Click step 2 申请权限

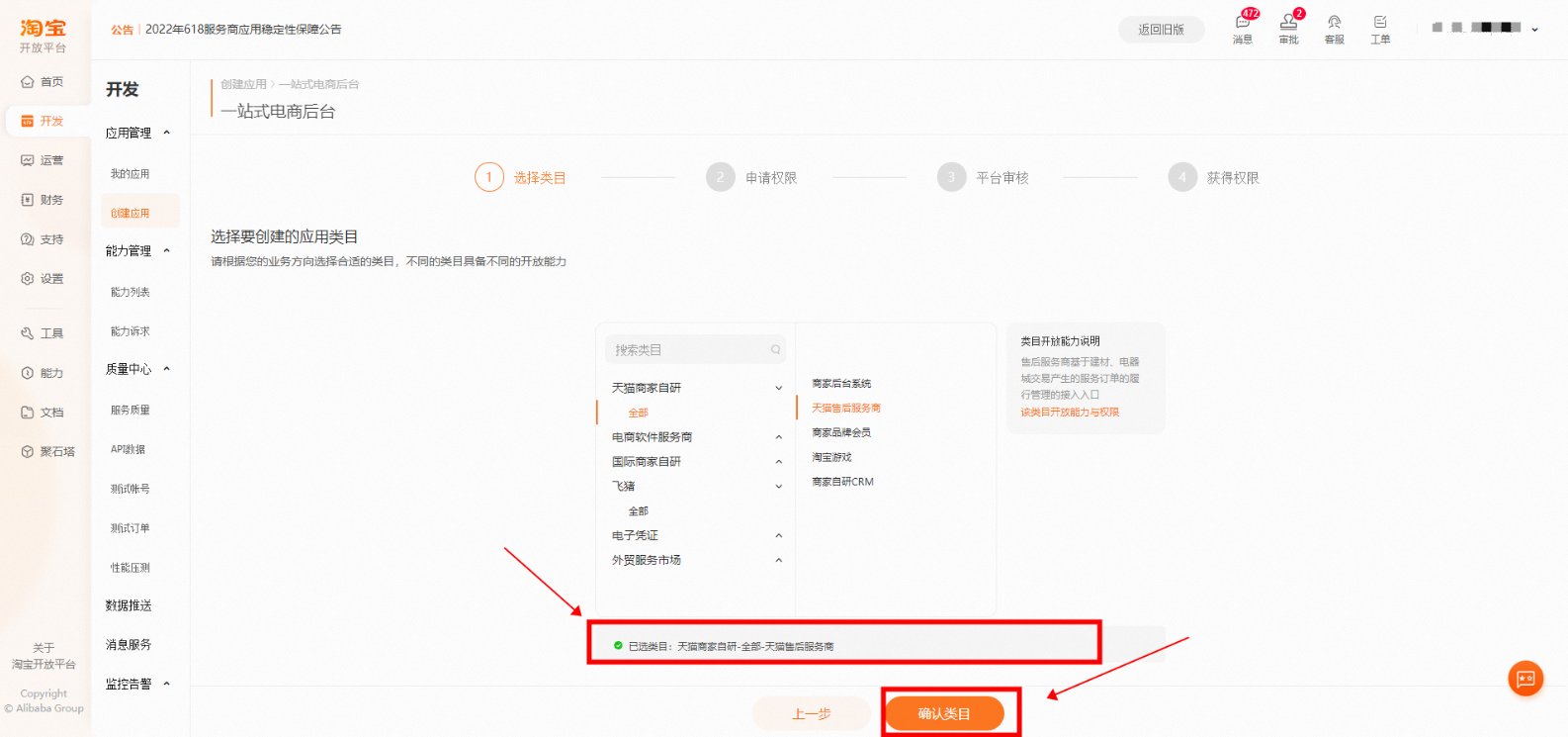[x=752, y=177]
